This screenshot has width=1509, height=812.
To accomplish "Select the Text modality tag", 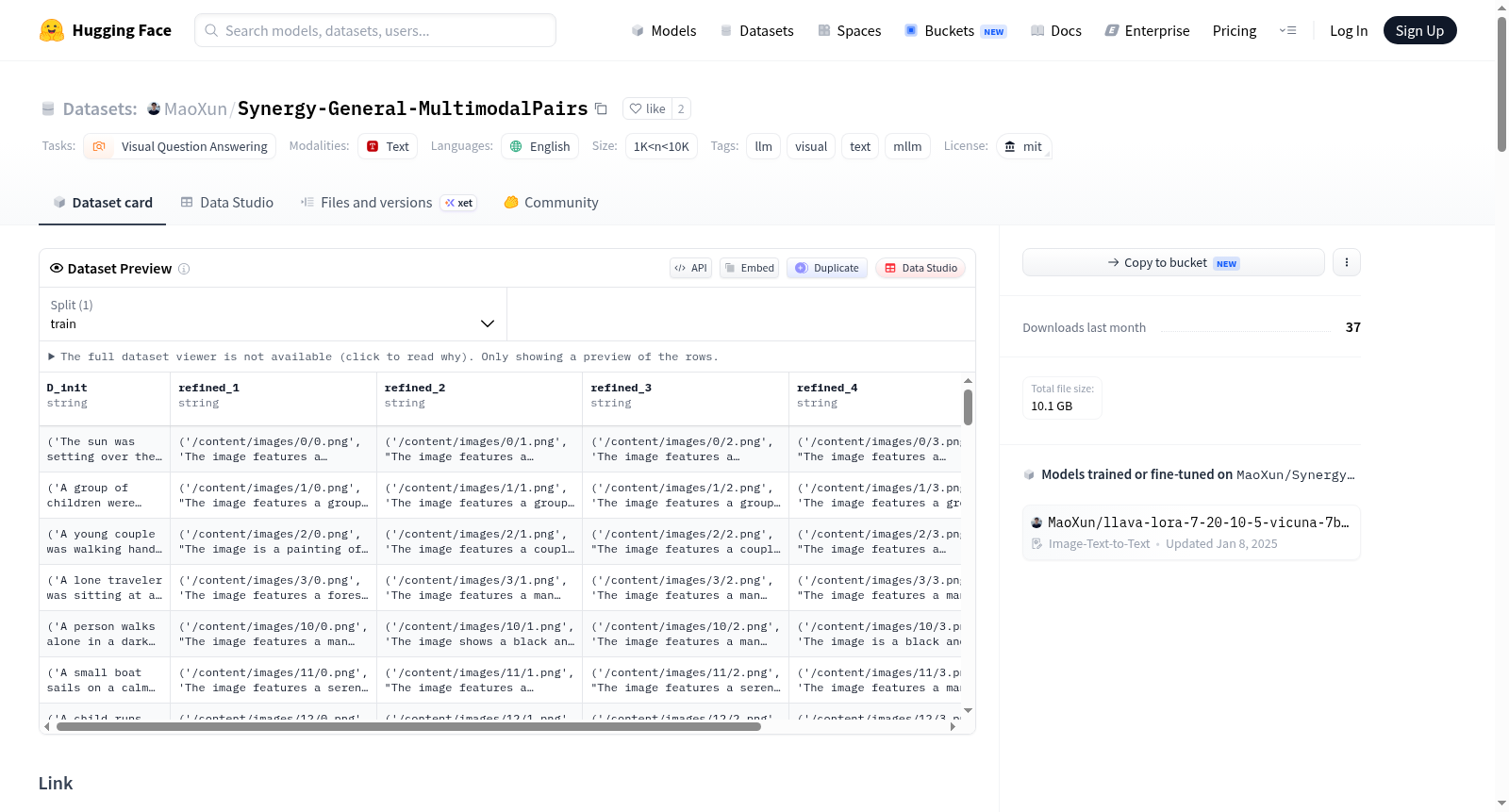I will 388,146.
